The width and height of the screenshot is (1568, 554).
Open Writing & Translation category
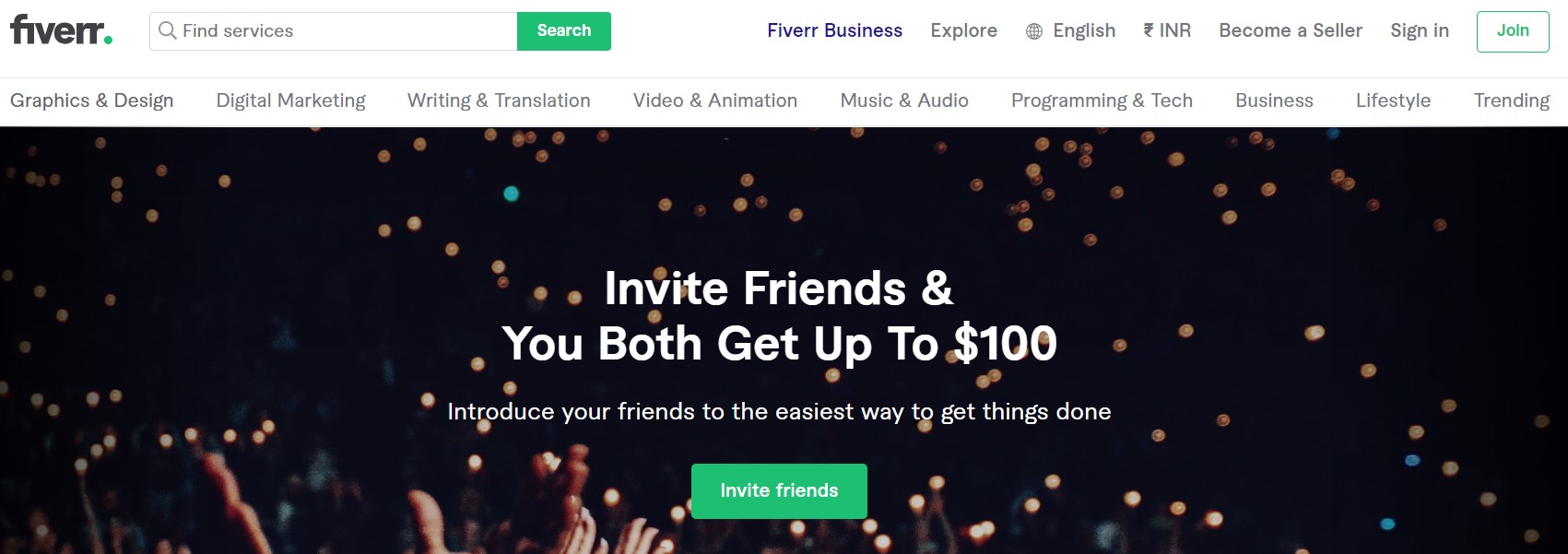[x=499, y=100]
